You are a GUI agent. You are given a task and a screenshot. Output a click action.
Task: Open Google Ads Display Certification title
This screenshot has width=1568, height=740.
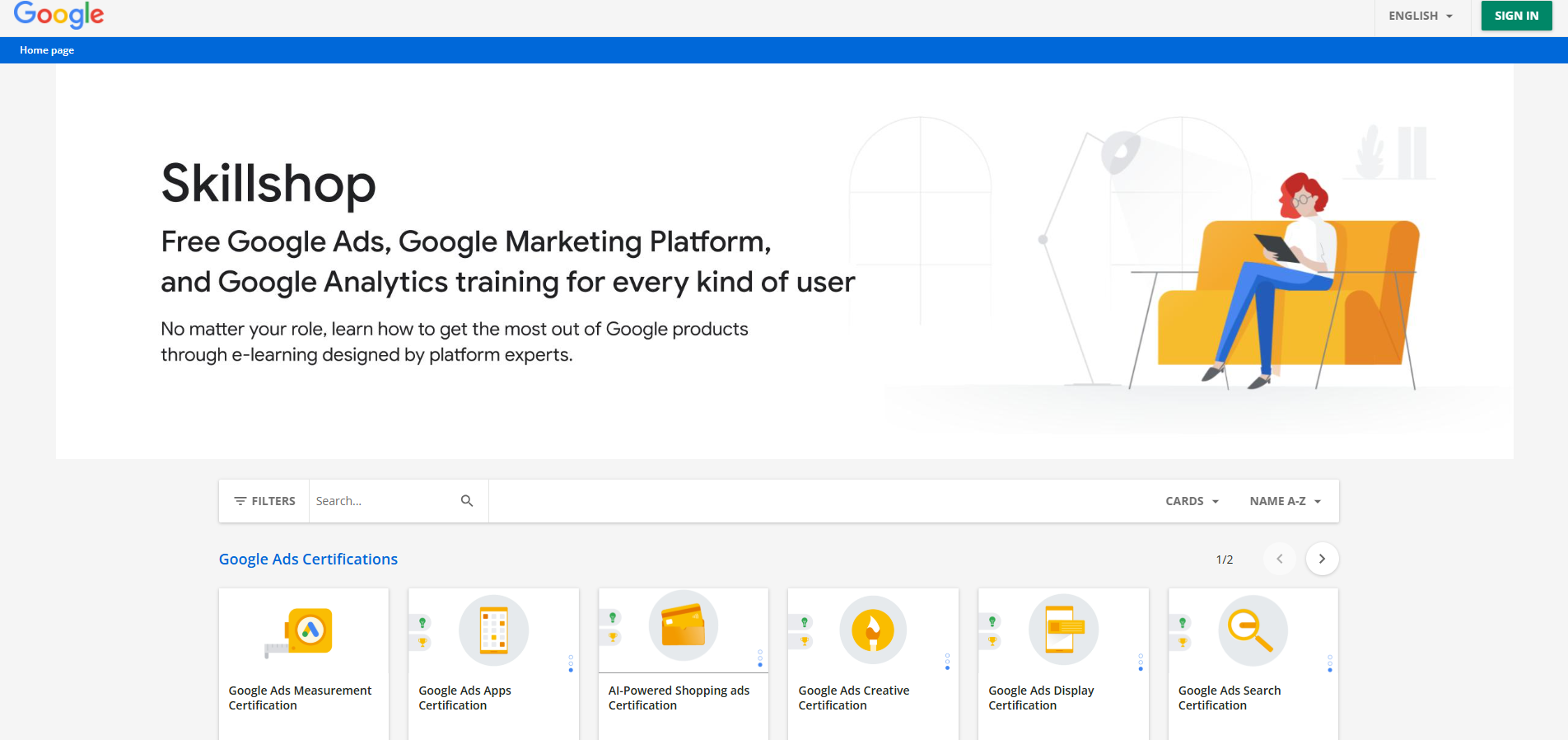click(1041, 698)
